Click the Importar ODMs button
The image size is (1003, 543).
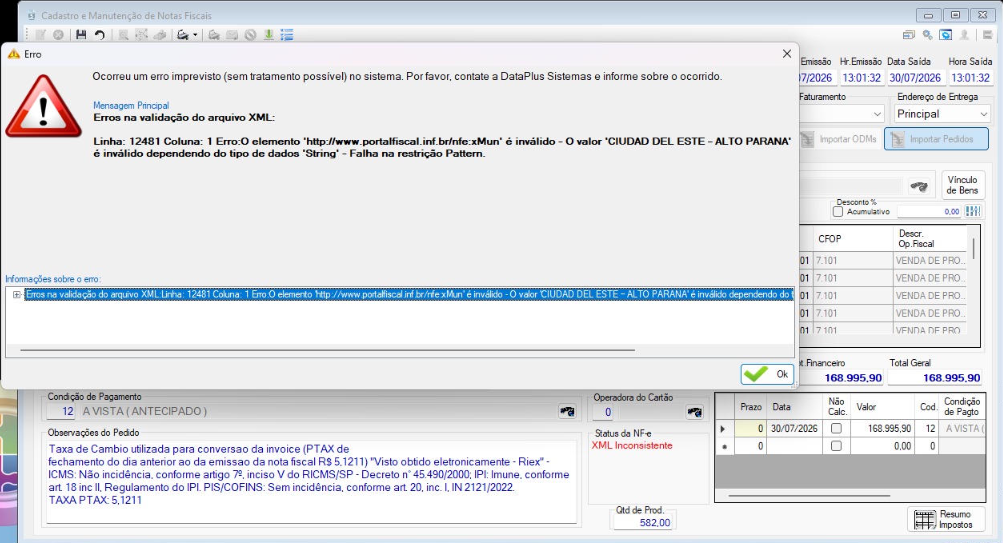(x=839, y=139)
